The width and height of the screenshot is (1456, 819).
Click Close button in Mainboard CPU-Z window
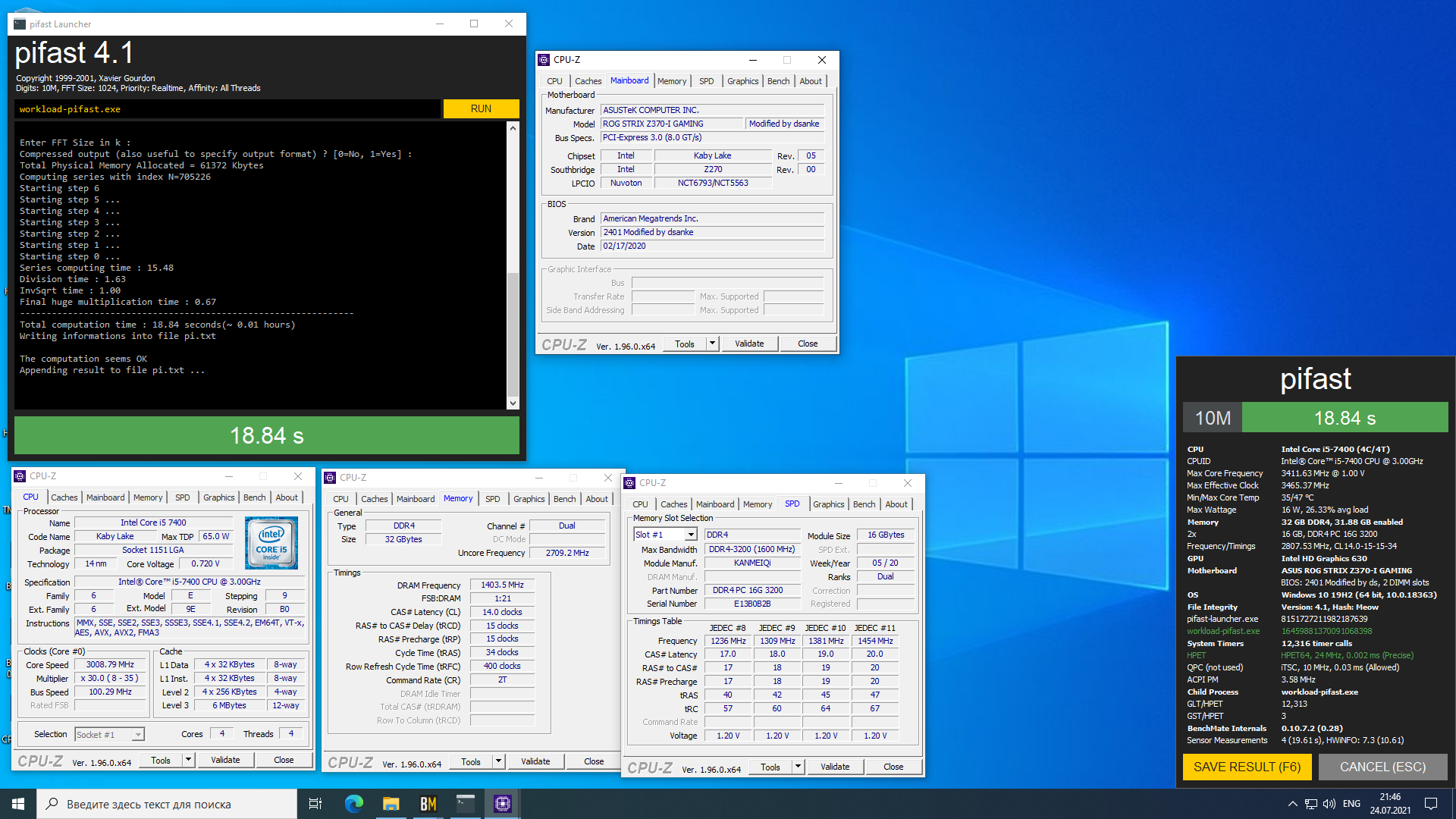[x=808, y=344]
